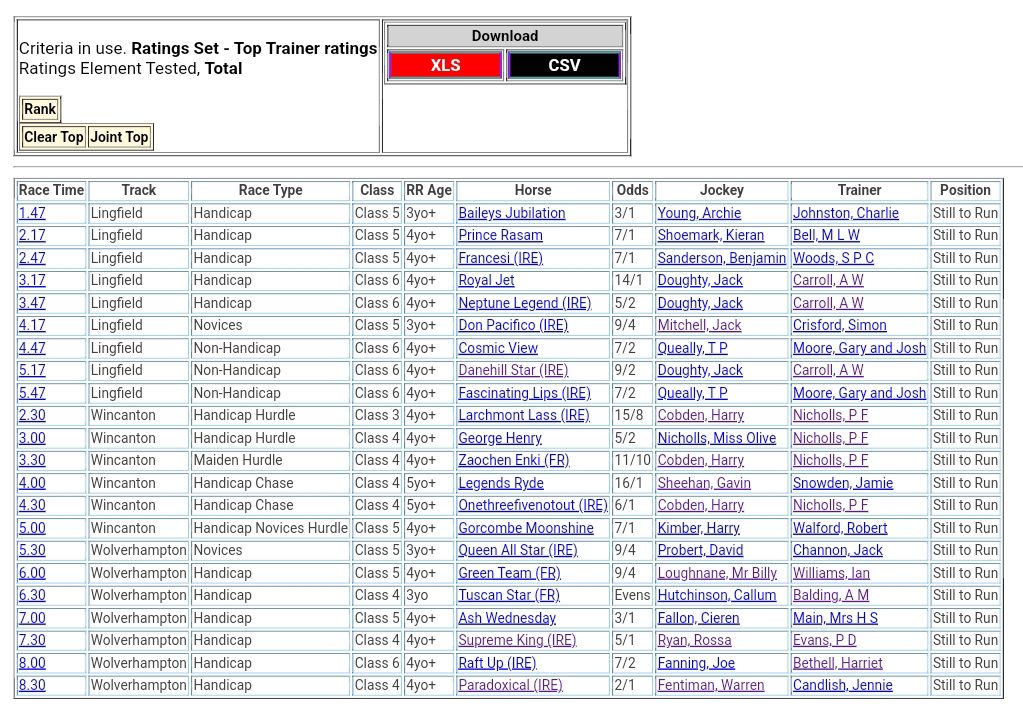This screenshot has width=1023, height=713.
Task: Open the 8.30 Wolverhampton race link
Action: (x=32, y=686)
